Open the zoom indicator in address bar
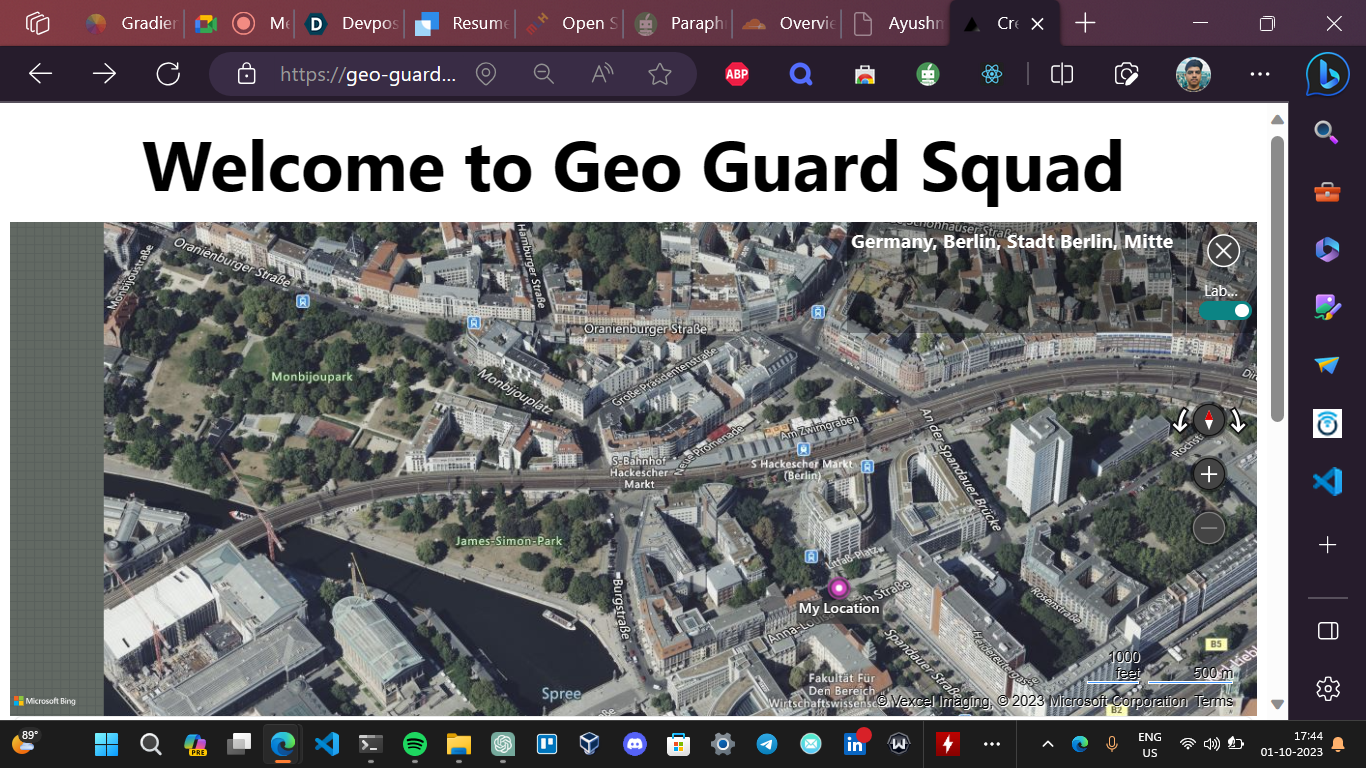The height and width of the screenshot is (768, 1366). pos(543,74)
